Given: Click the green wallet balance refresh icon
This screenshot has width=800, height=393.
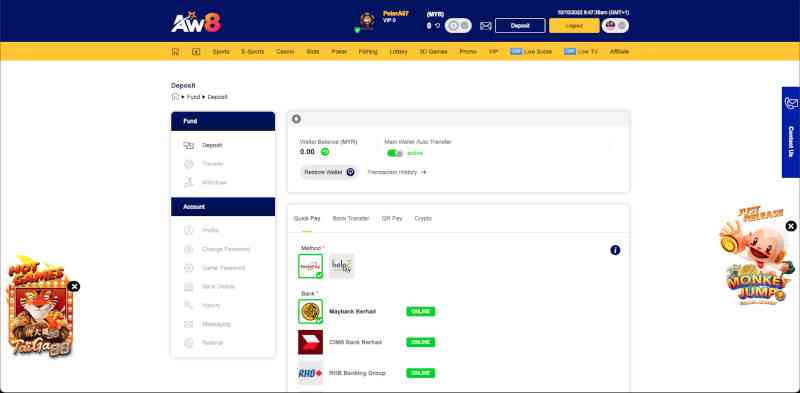Looking at the screenshot, I should click(325, 152).
